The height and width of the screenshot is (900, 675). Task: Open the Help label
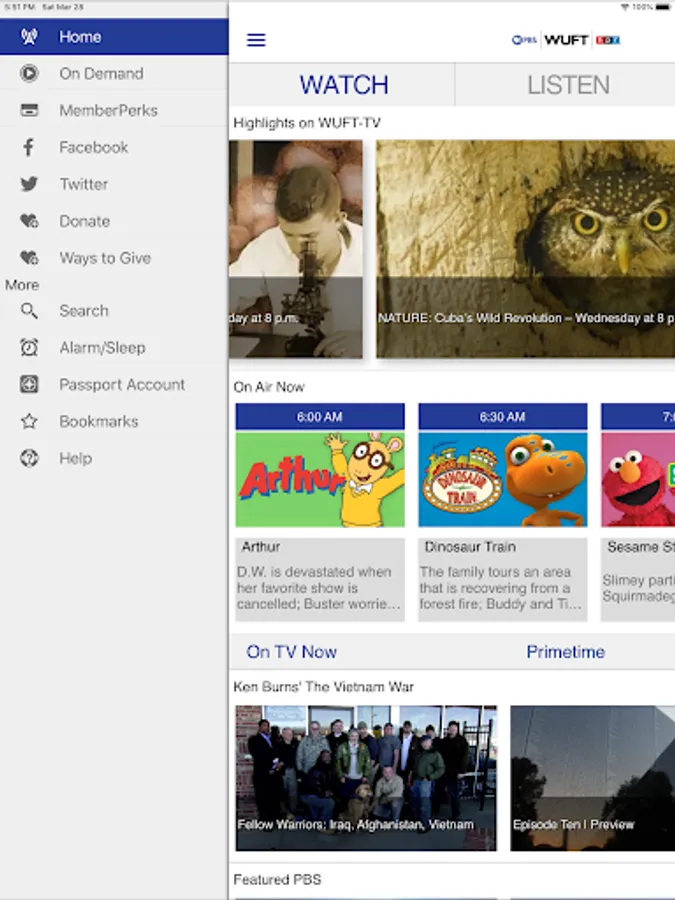75,458
